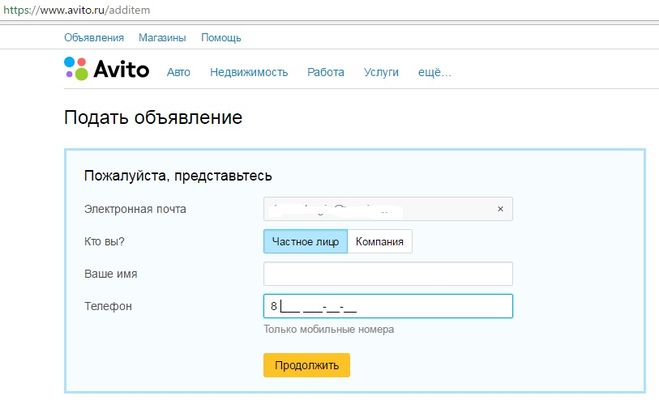Open the Недвижимость category
This screenshot has width=659, height=400.
248,72
